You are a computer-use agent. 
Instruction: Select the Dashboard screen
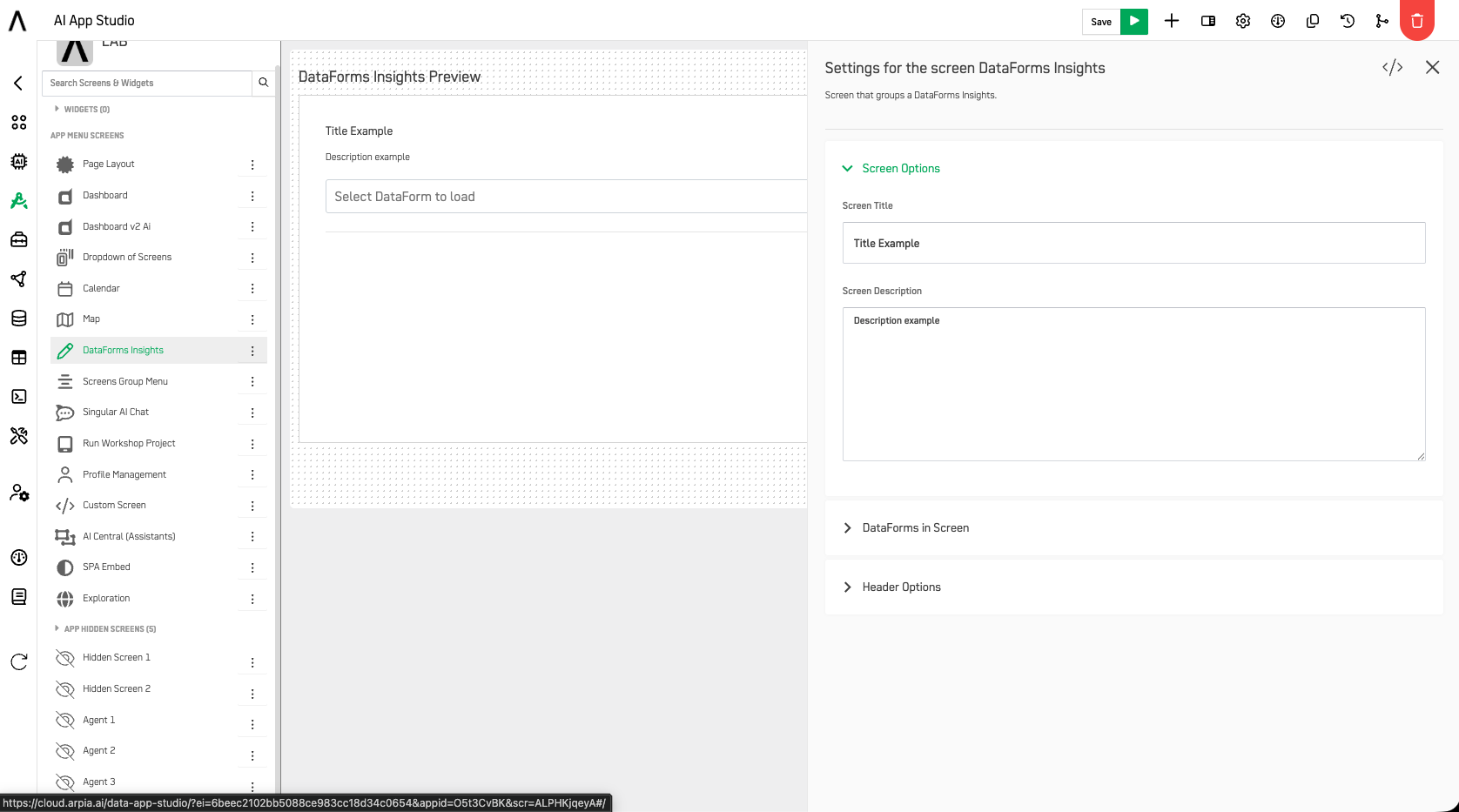click(x=104, y=195)
